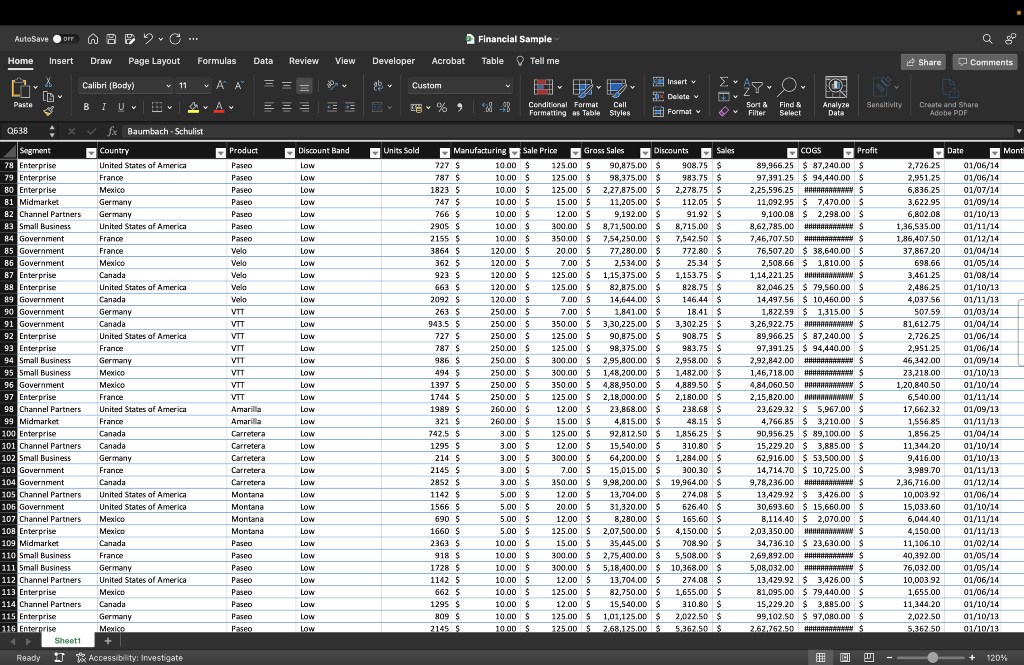Toggle Bold formatting
The height and width of the screenshot is (665, 1024).
(86, 107)
